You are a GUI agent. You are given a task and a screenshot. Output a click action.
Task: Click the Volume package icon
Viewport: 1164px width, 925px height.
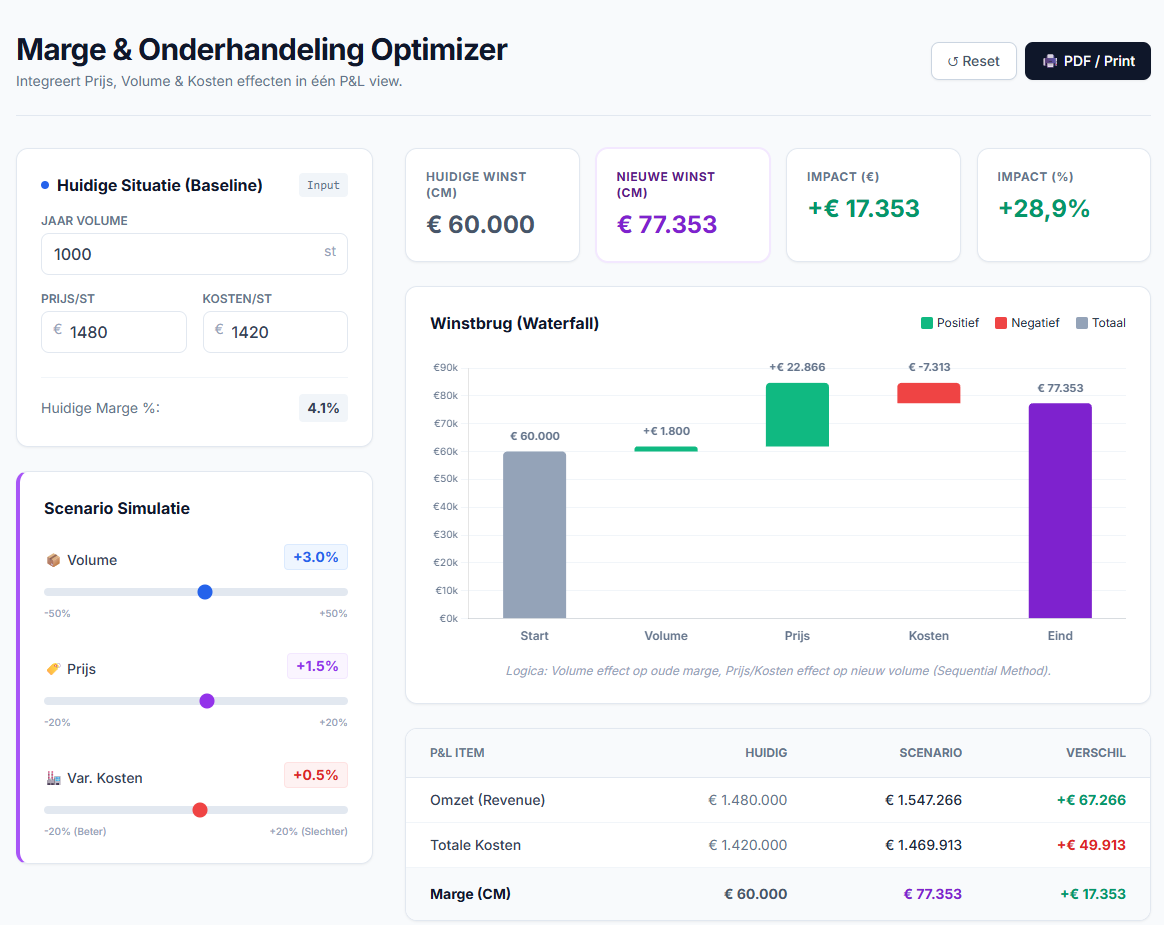click(53, 560)
